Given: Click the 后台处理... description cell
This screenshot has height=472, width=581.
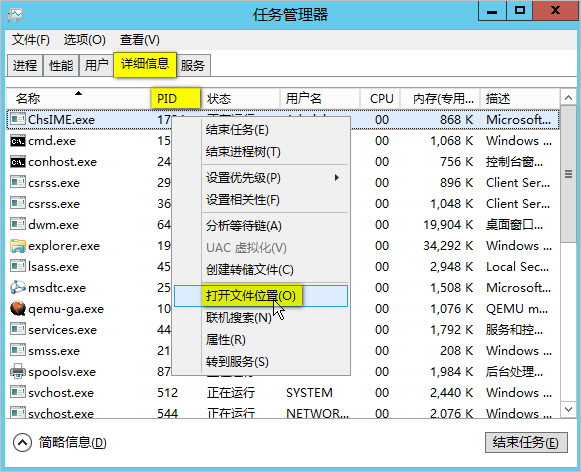Looking at the screenshot, I should click(514, 372).
